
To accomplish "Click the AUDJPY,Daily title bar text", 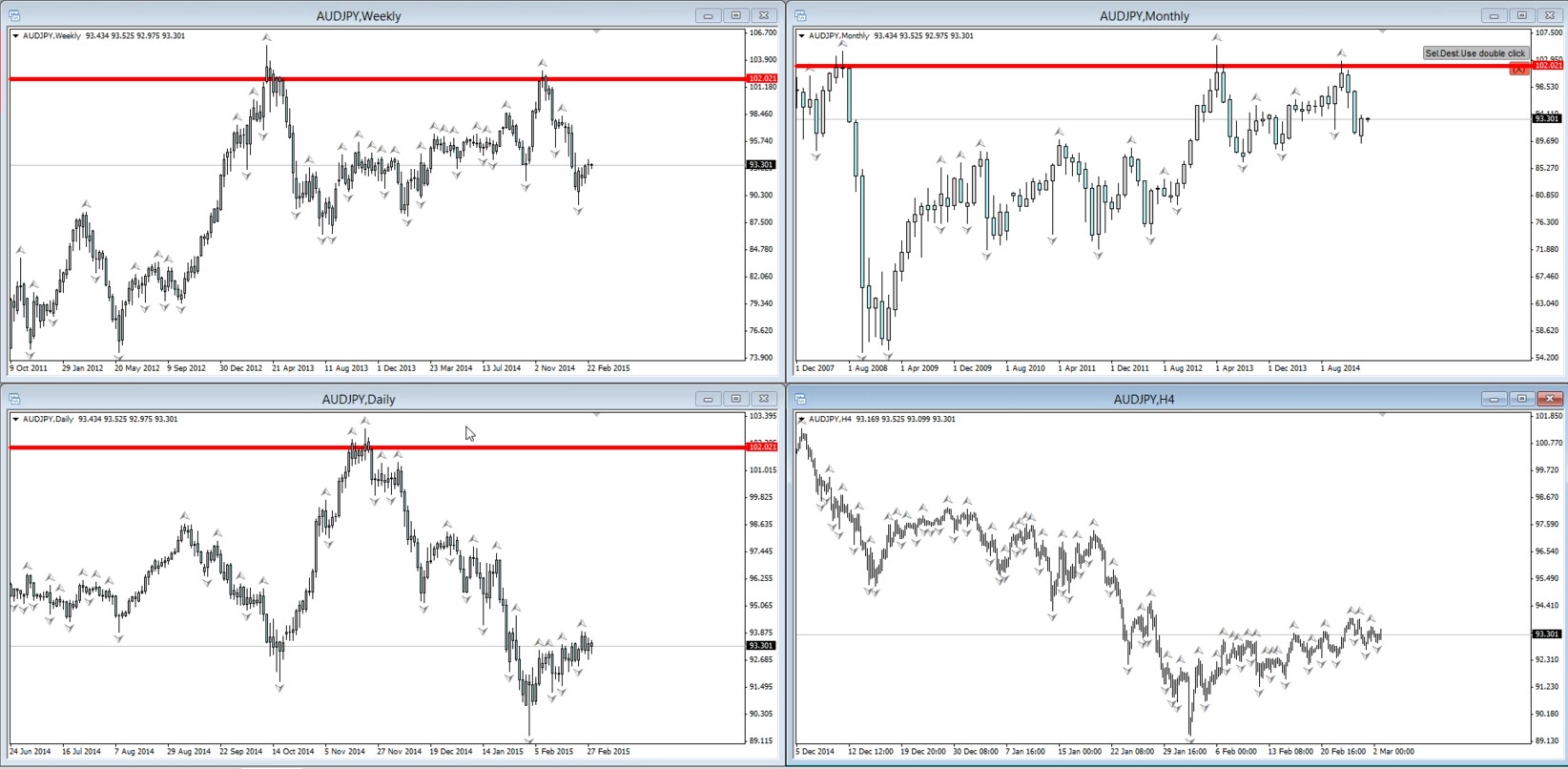I will 359,400.
